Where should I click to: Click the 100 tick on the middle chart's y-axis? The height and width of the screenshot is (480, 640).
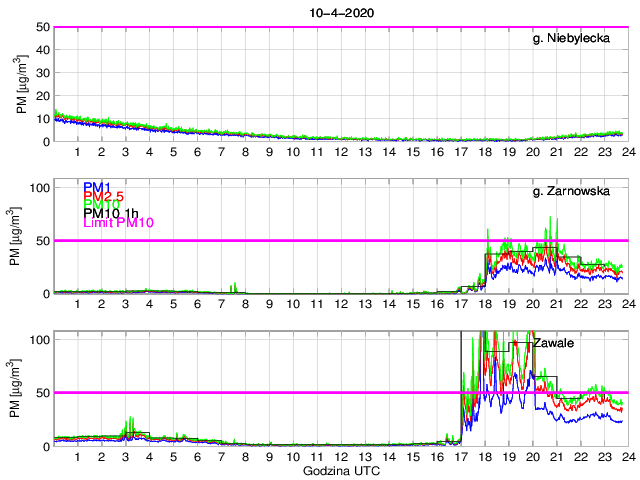[x=40, y=188]
